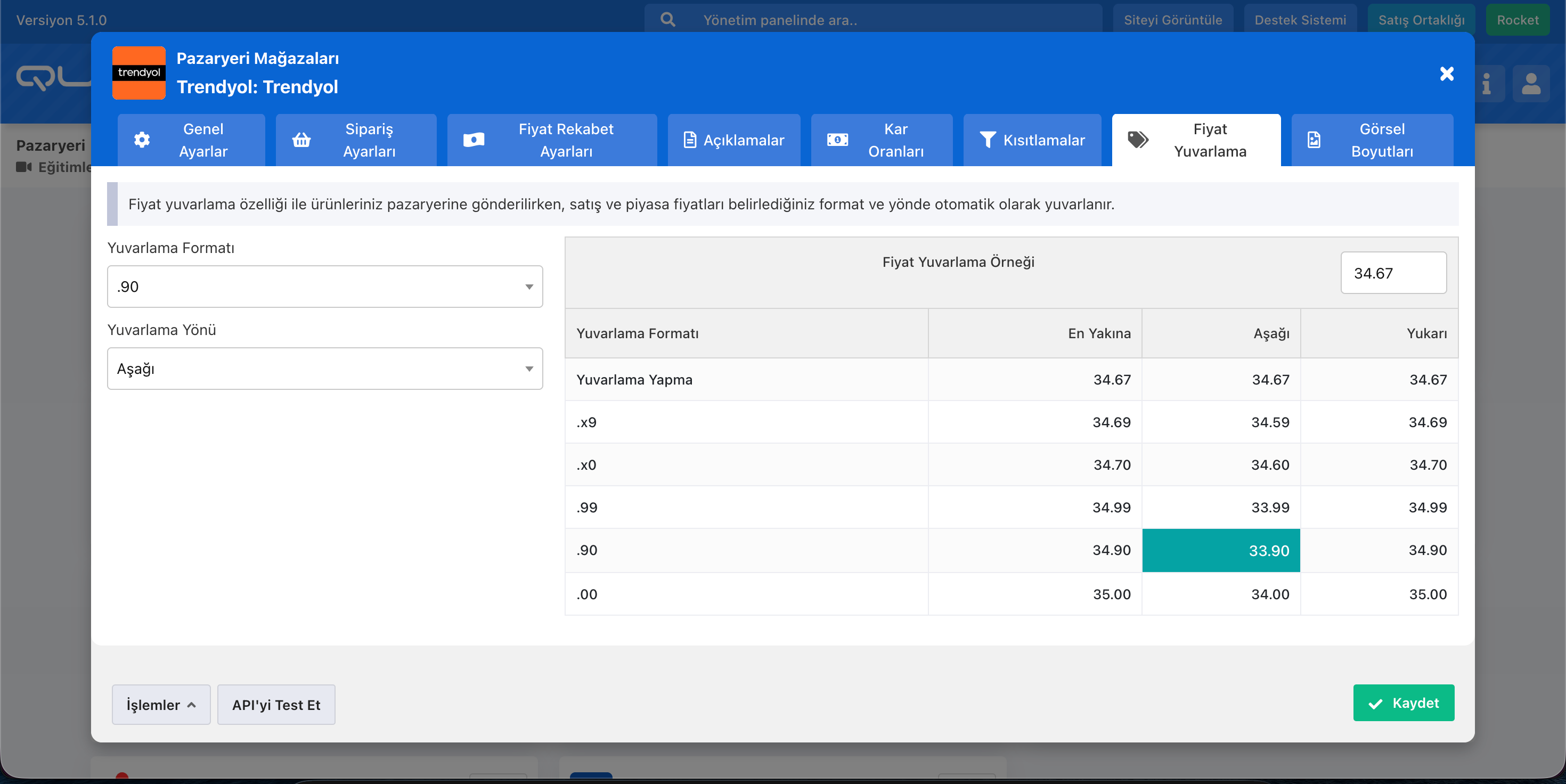Image resolution: width=1566 pixels, height=784 pixels.
Task: Open the Yuvarlama Yönü dropdown
Action: (324, 368)
